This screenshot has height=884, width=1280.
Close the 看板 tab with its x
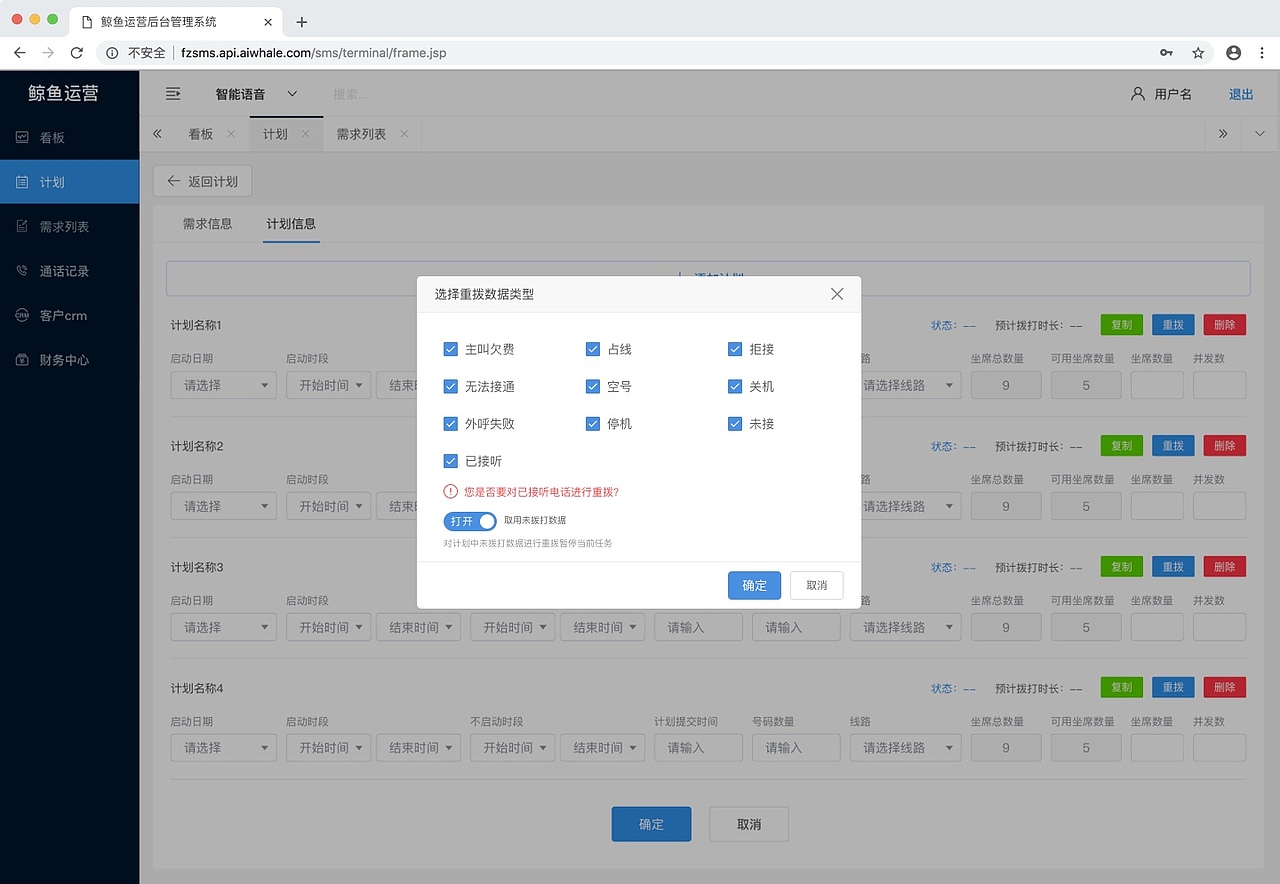tap(231, 133)
